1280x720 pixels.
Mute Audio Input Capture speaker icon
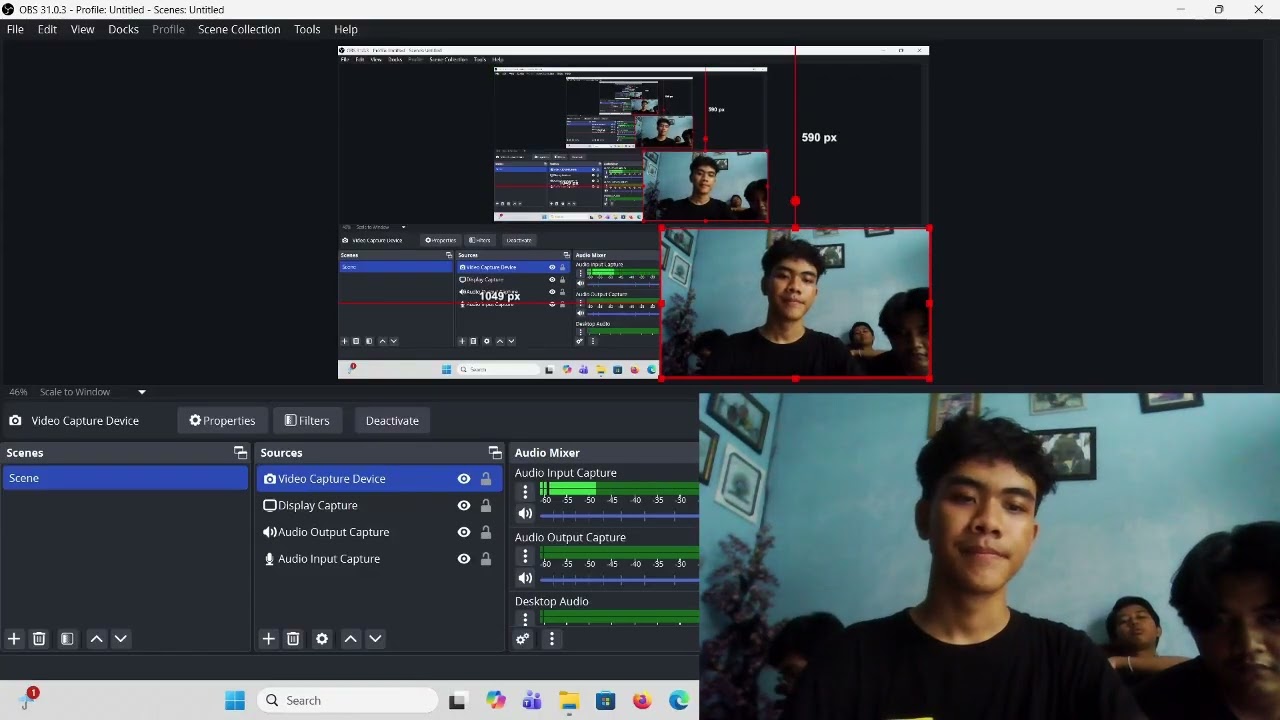tap(525, 514)
